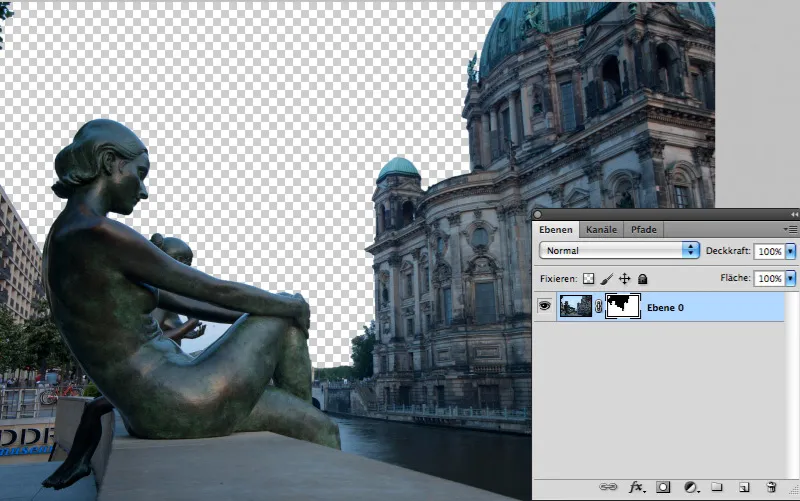The image size is (800, 501).
Task: Open the Fläche slider arrow
Action: [791, 278]
